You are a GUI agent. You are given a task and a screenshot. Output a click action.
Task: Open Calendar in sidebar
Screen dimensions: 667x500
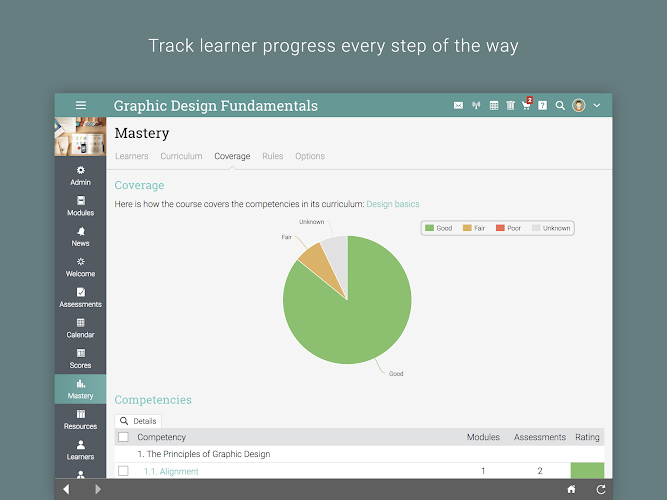coord(80,328)
